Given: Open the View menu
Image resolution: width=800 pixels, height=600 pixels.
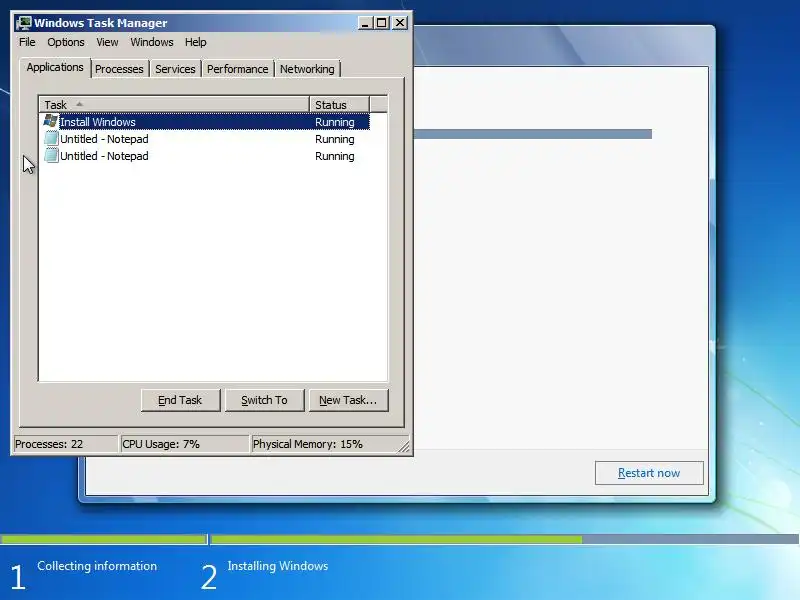Looking at the screenshot, I should pos(107,42).
